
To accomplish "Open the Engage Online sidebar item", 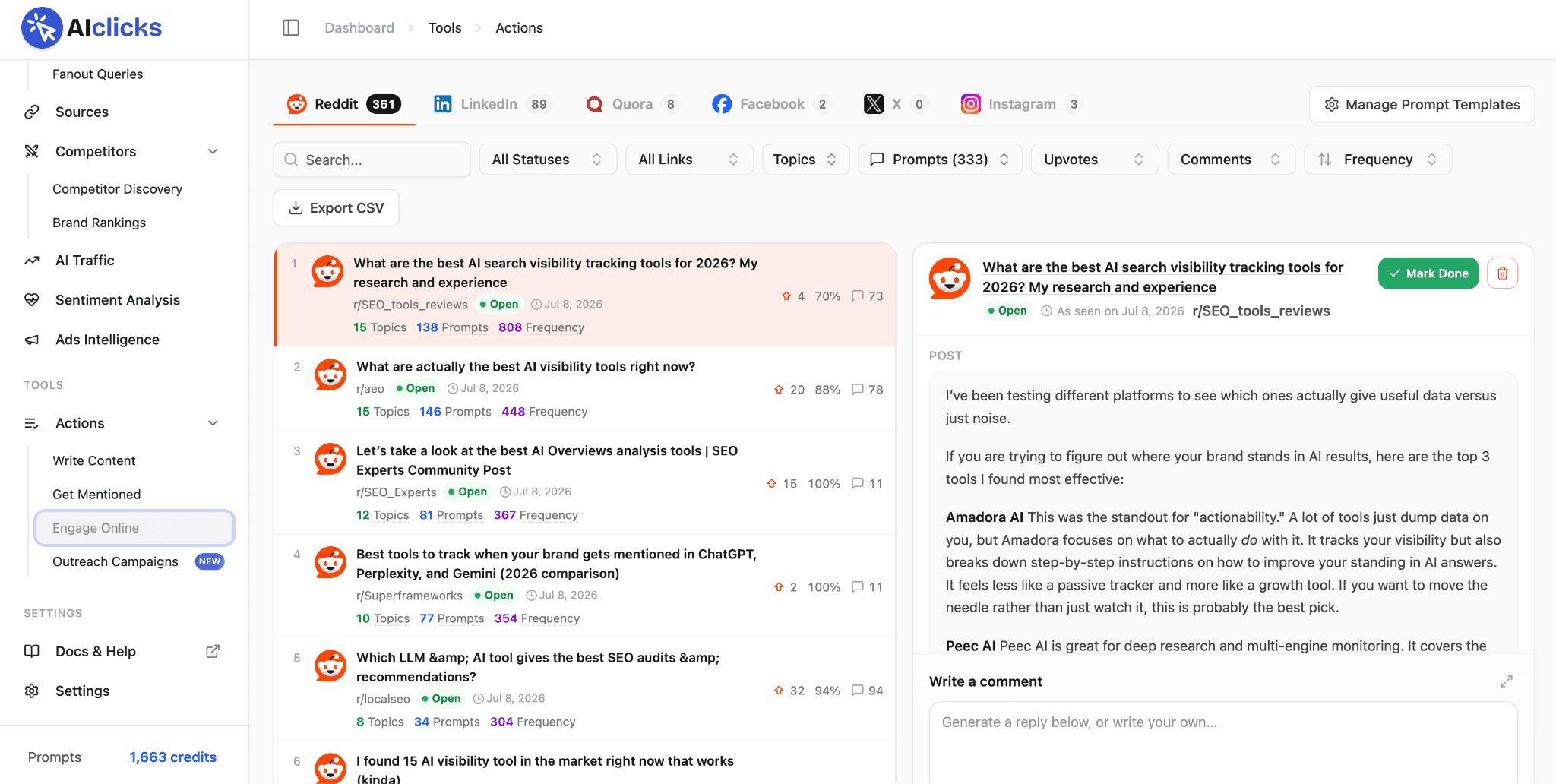I will [x=134, y=528].
